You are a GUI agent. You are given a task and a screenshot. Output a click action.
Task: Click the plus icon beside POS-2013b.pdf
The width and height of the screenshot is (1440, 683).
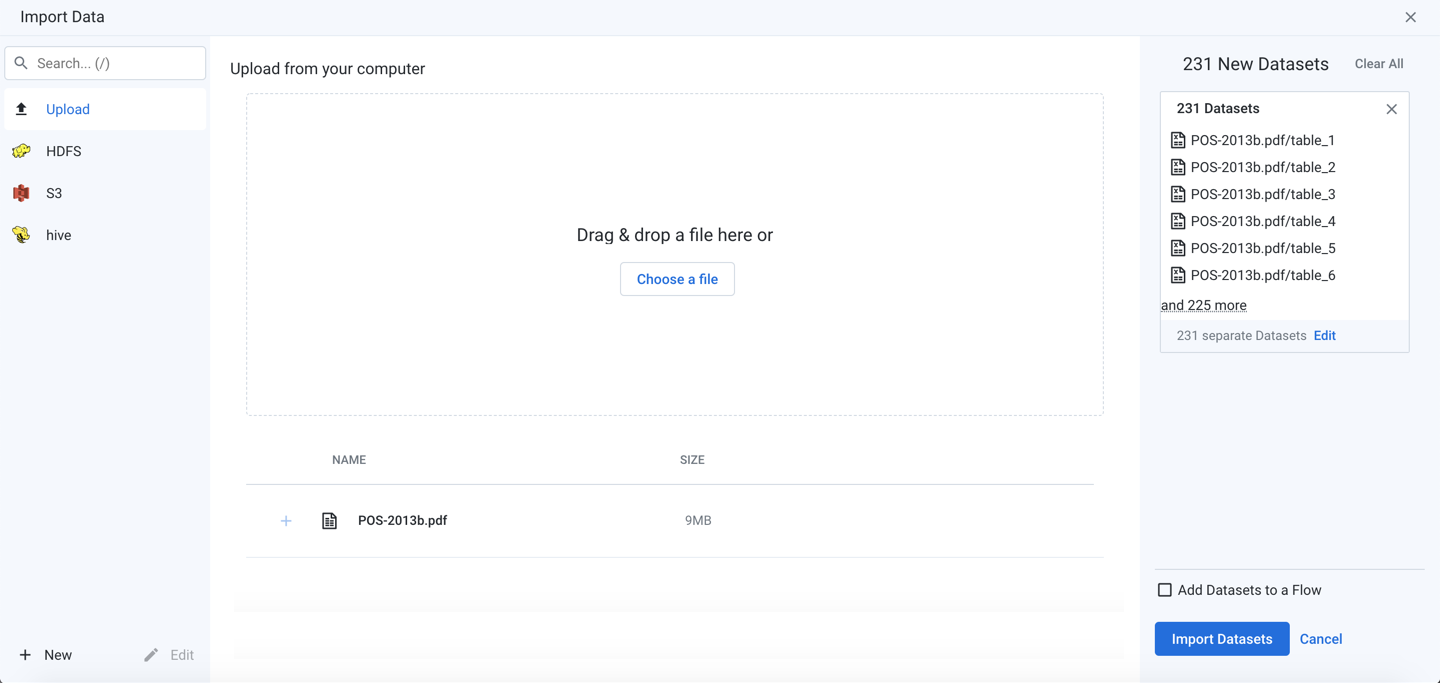pyautogui.click(x=286, y=521)
